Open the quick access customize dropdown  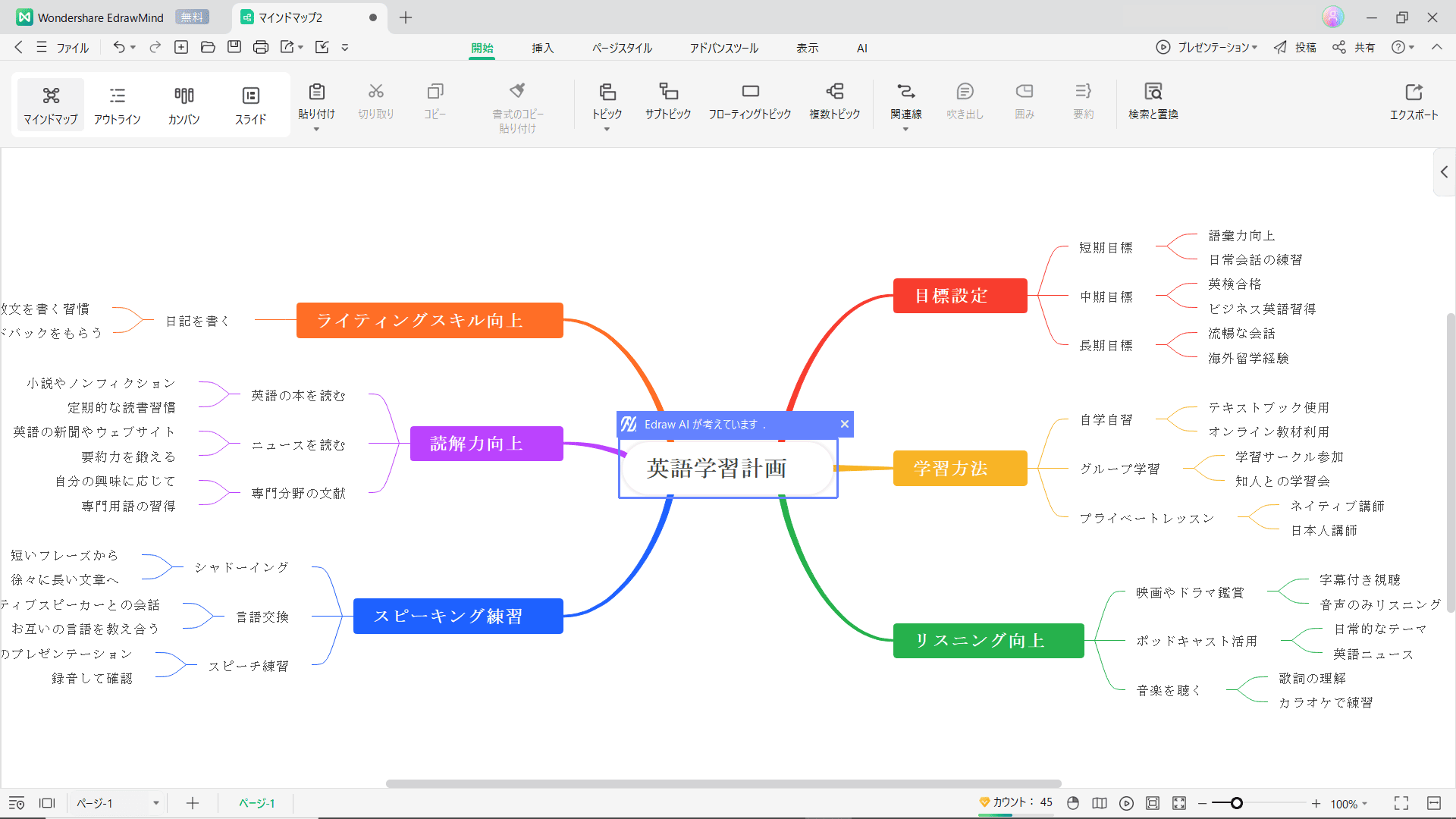coord(345,47)
